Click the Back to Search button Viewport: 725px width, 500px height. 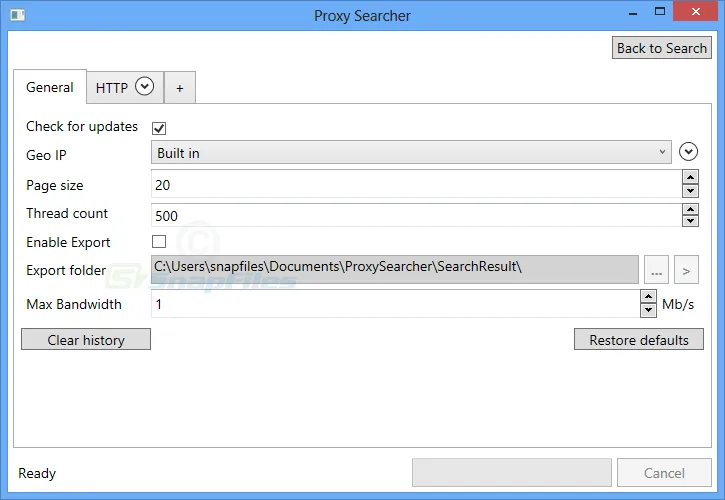coord(662,48)
